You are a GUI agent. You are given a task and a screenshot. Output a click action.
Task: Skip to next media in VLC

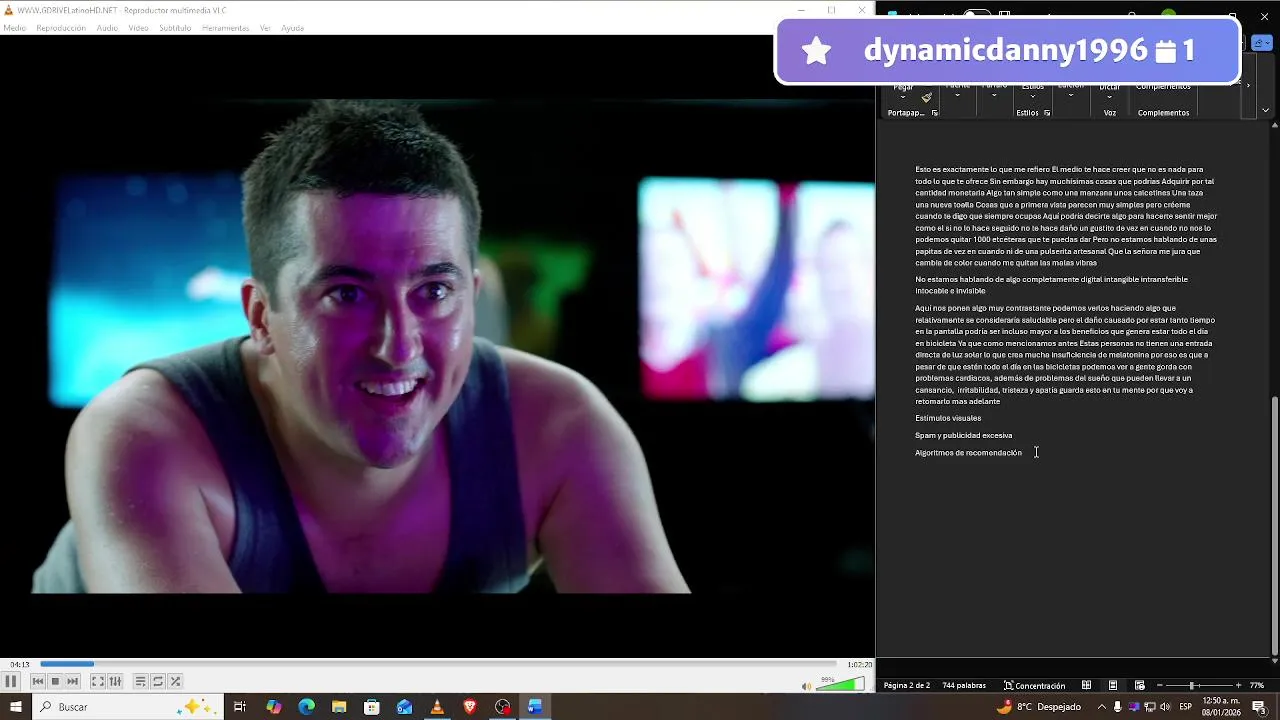(72, 681)
